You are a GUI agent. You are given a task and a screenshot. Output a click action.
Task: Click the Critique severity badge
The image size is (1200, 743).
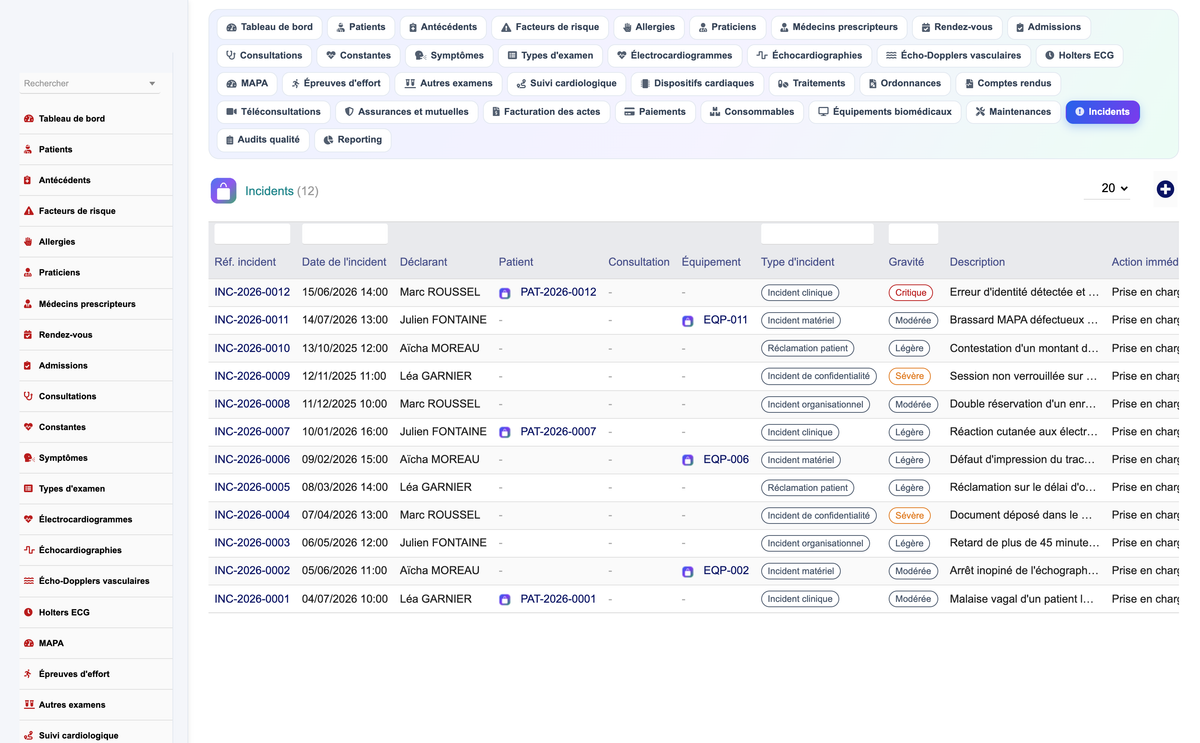pos(910,293)
